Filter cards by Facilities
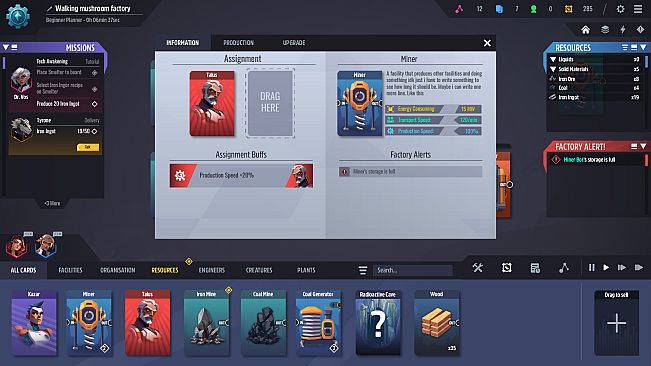Image resolution: width=651 pixels, height=366 pixels. point(70,270)
